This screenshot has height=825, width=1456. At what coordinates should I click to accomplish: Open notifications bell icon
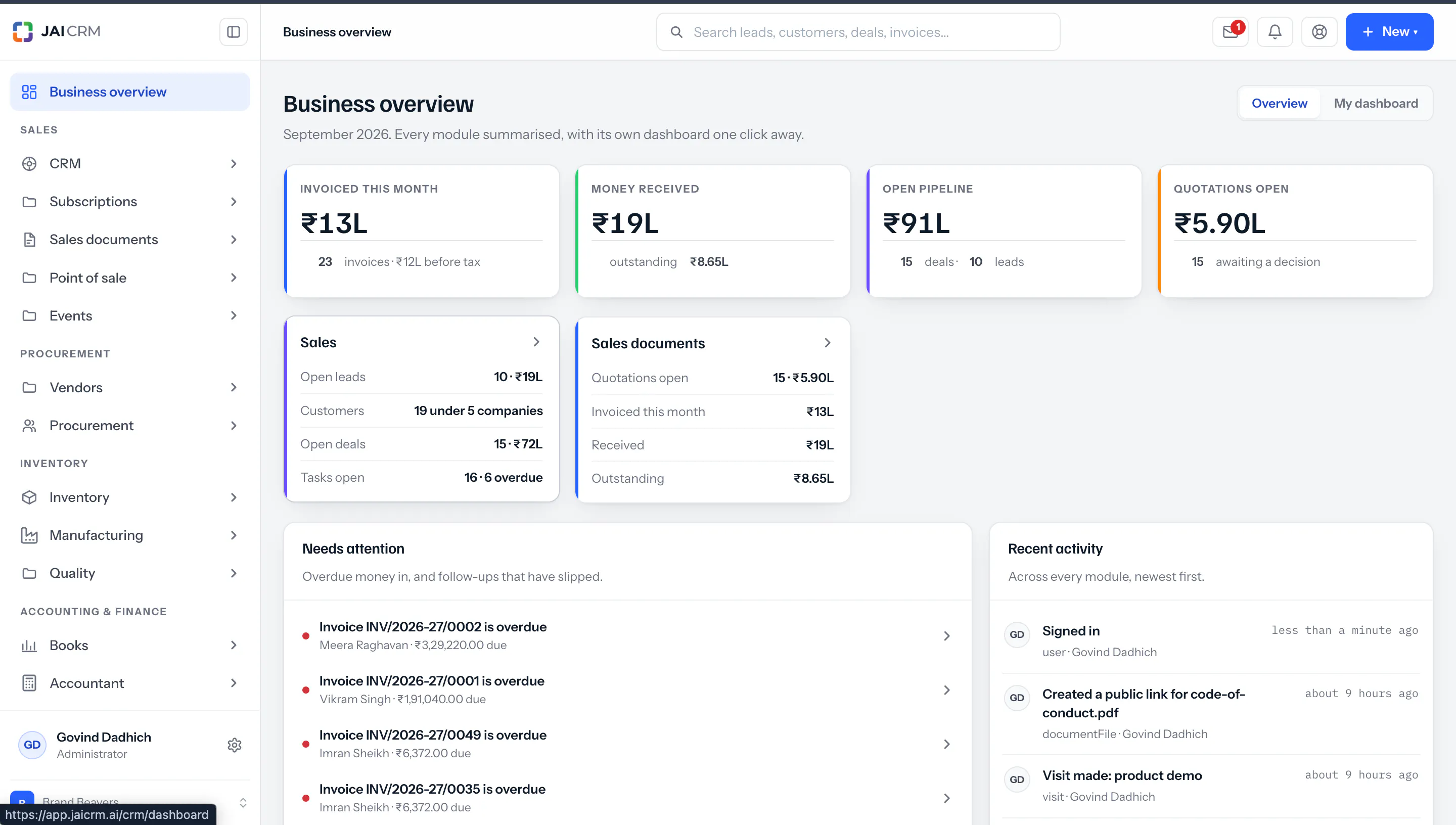[1275, 32]
